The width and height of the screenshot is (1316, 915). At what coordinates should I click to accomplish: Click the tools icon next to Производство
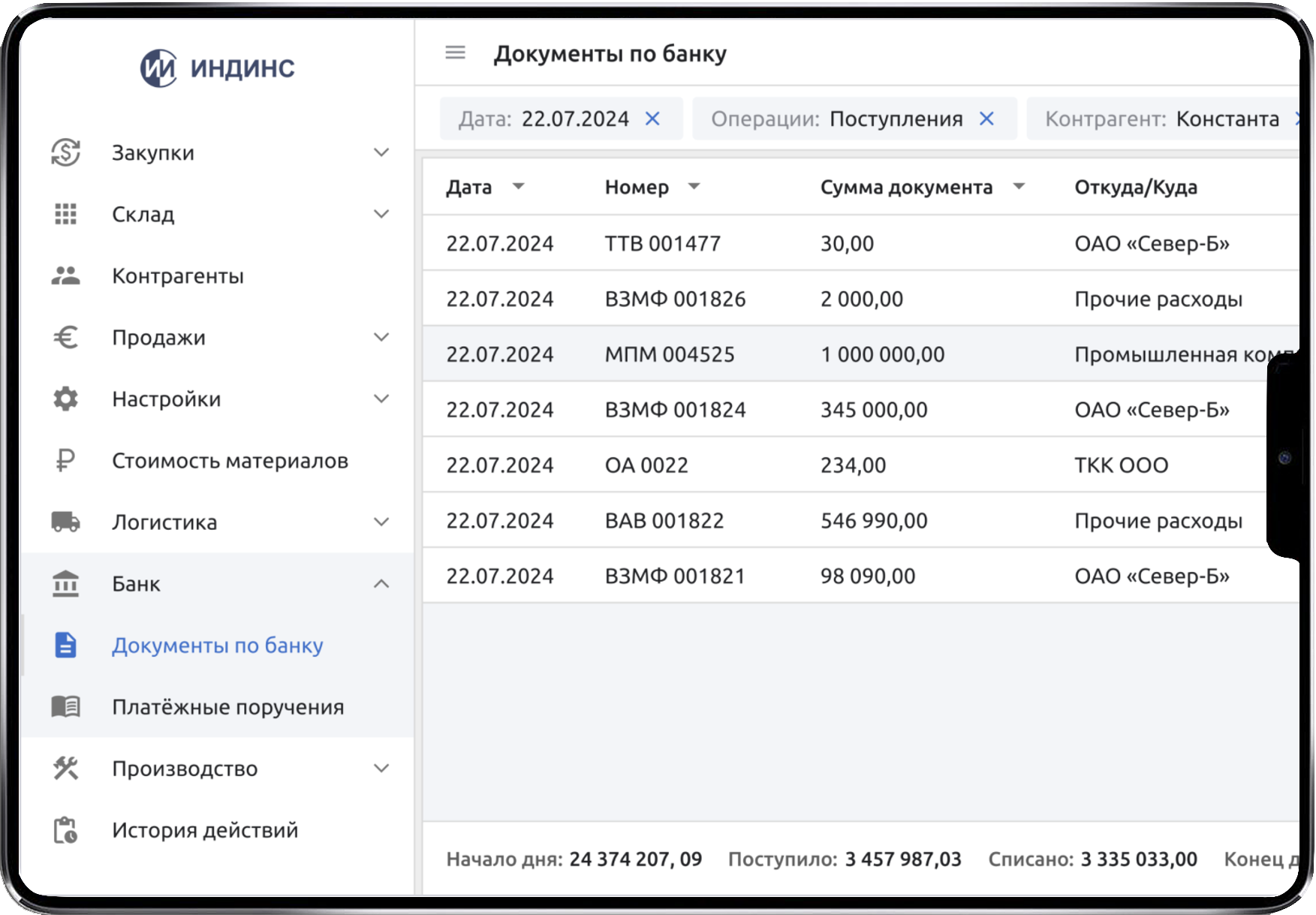click(65, 768)
